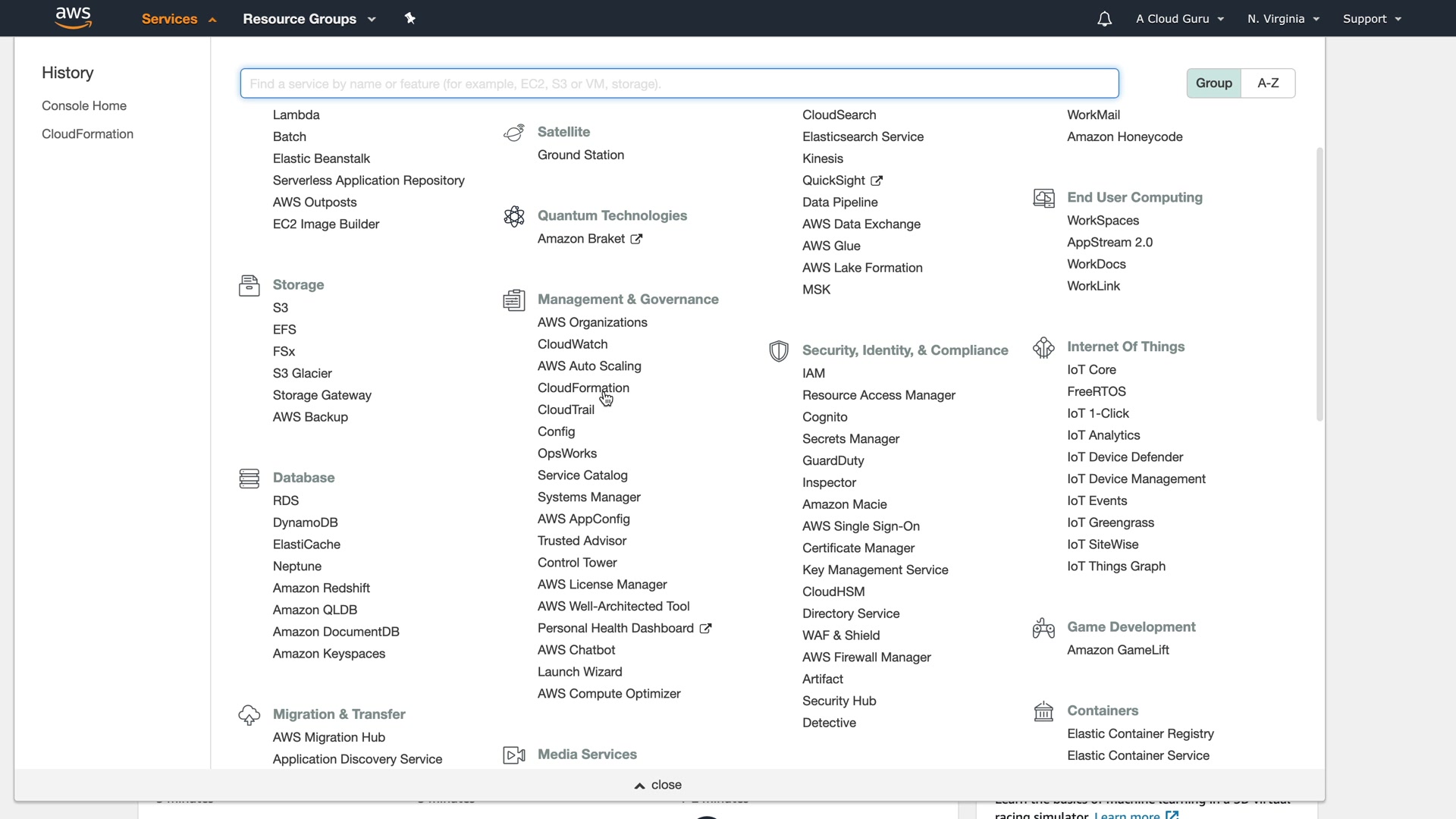This screenshot has height=819, width=1456.
Task: Click the Game Development controller icon
Action: tap(1043, 628)
